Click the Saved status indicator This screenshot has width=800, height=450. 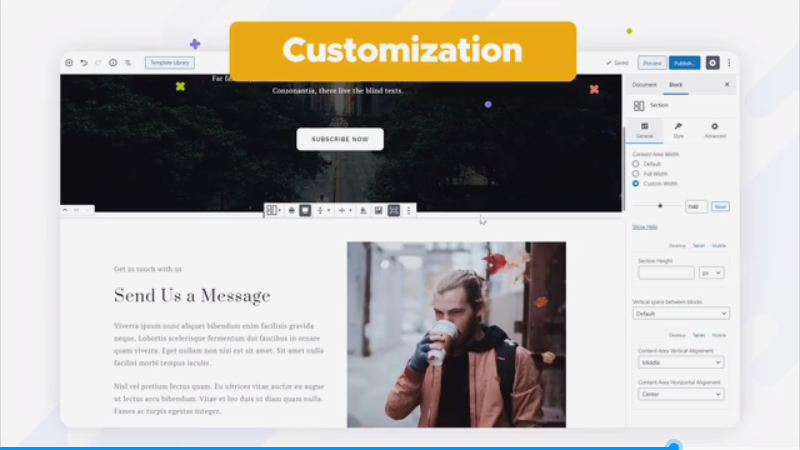pos(617,63)
